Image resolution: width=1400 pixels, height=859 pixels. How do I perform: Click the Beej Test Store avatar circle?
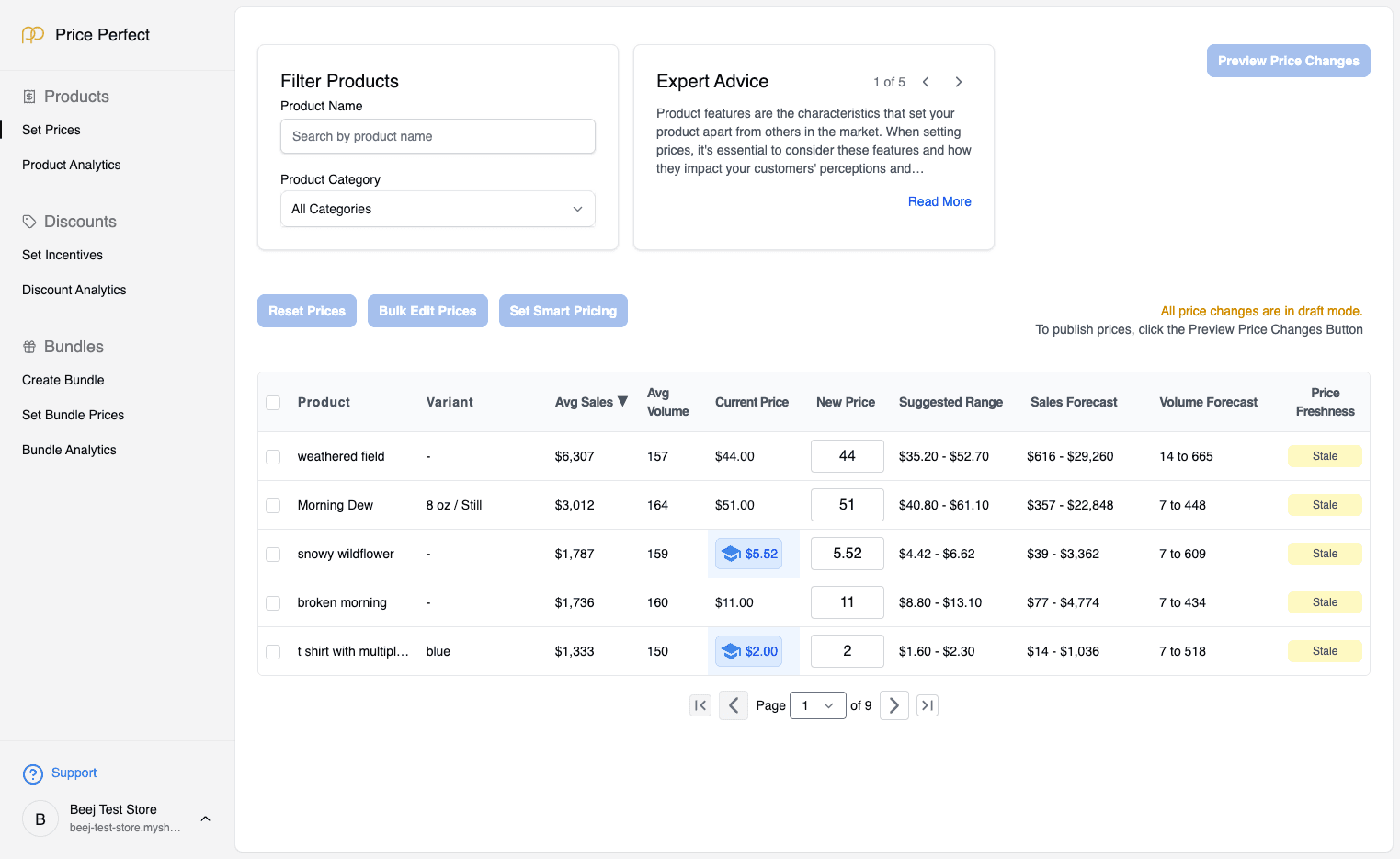click(x=40, y=818)
